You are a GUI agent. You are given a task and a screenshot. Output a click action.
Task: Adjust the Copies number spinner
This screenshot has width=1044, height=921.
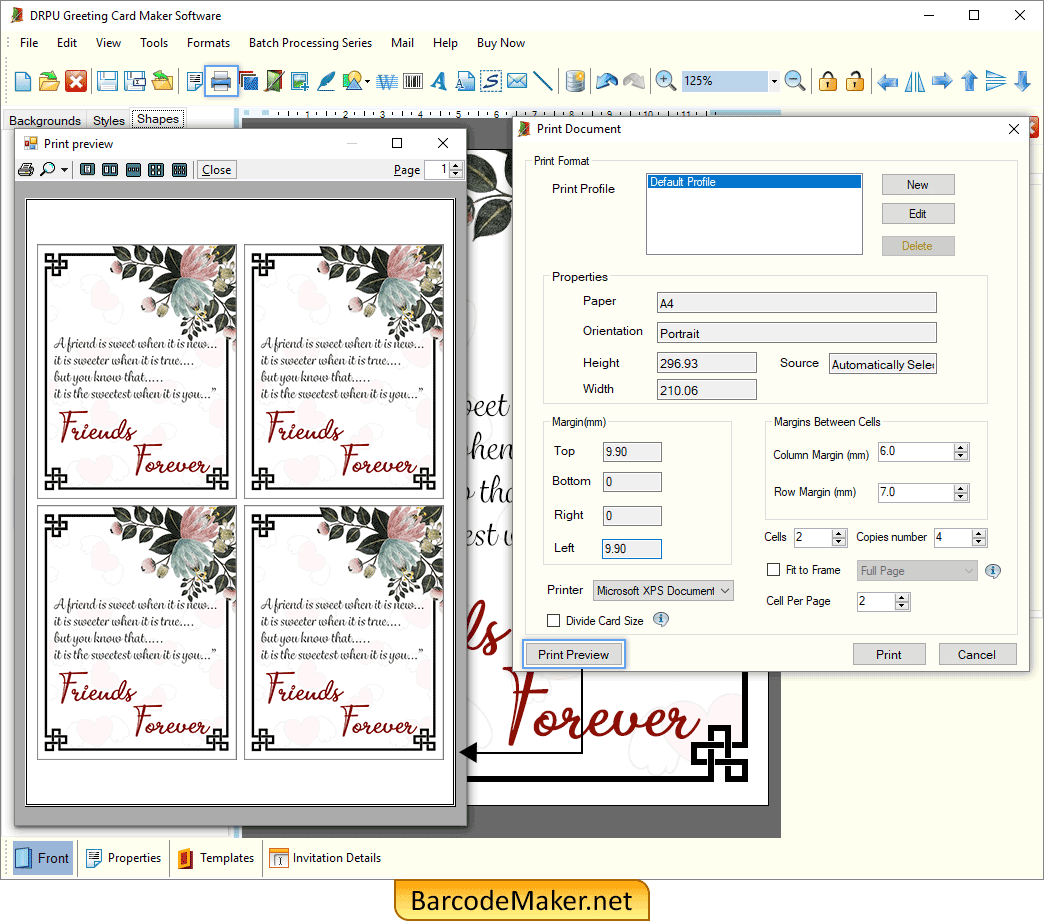[978, 537]
